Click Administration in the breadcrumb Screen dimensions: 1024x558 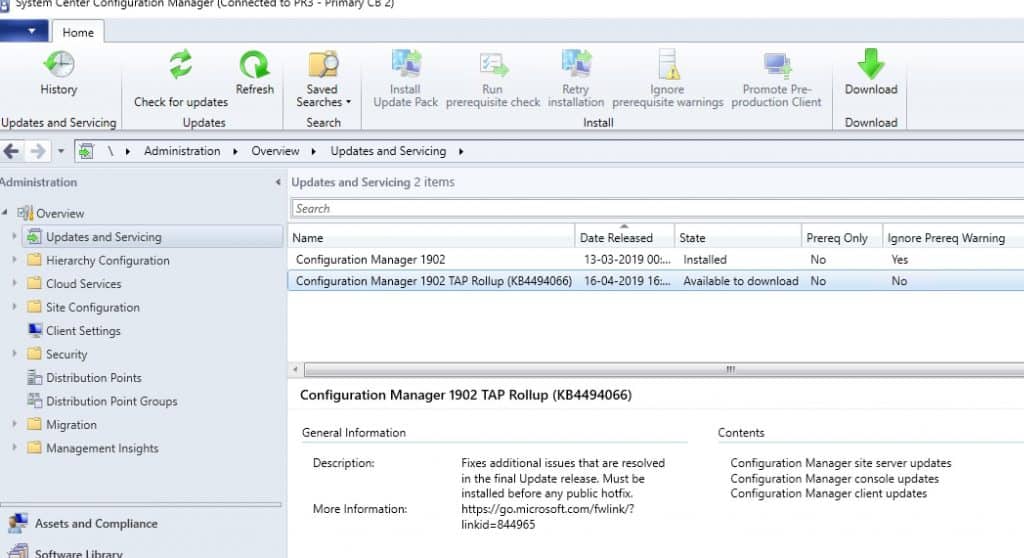click(x=182, y=152)
